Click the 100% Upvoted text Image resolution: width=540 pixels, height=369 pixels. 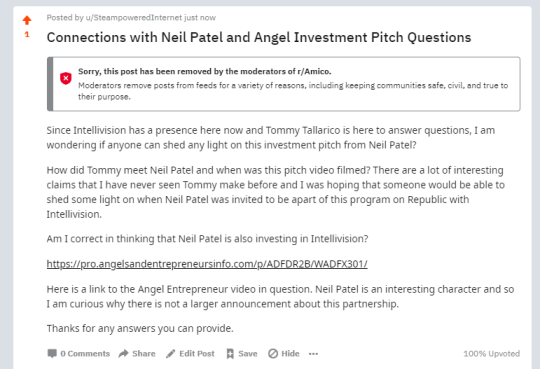coord(491,353)
